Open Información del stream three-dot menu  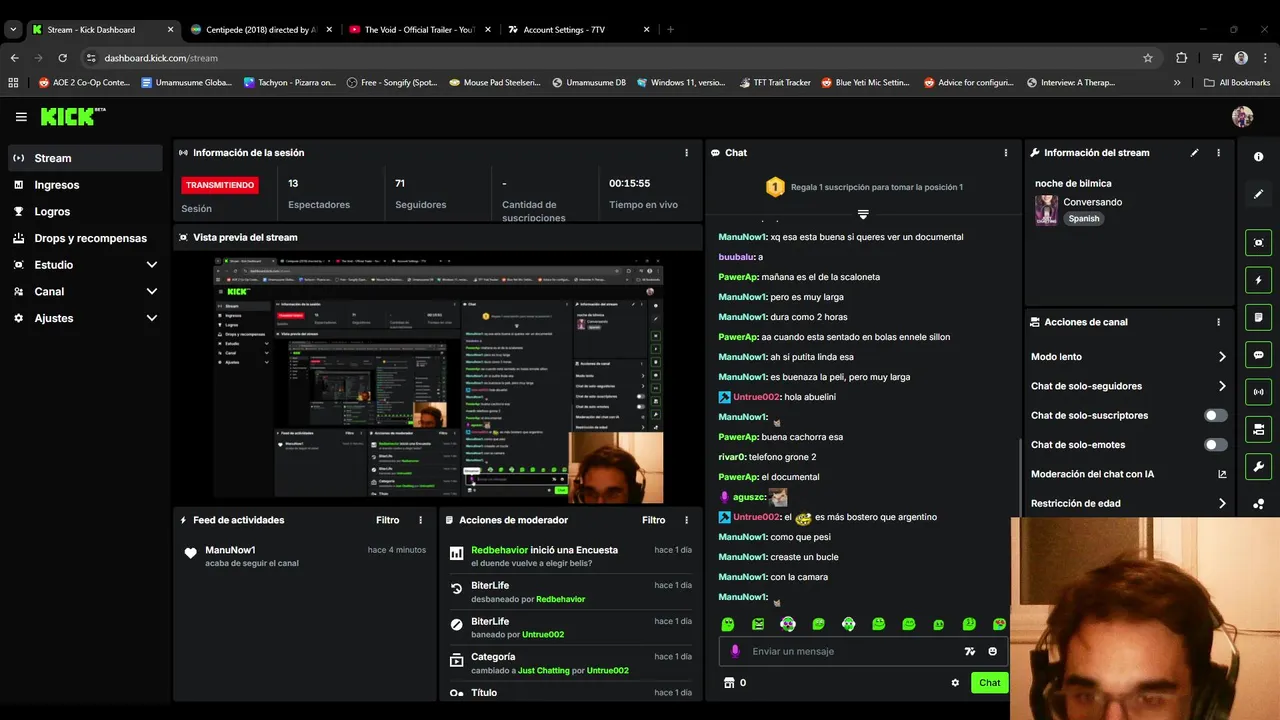pos(1218,153)
